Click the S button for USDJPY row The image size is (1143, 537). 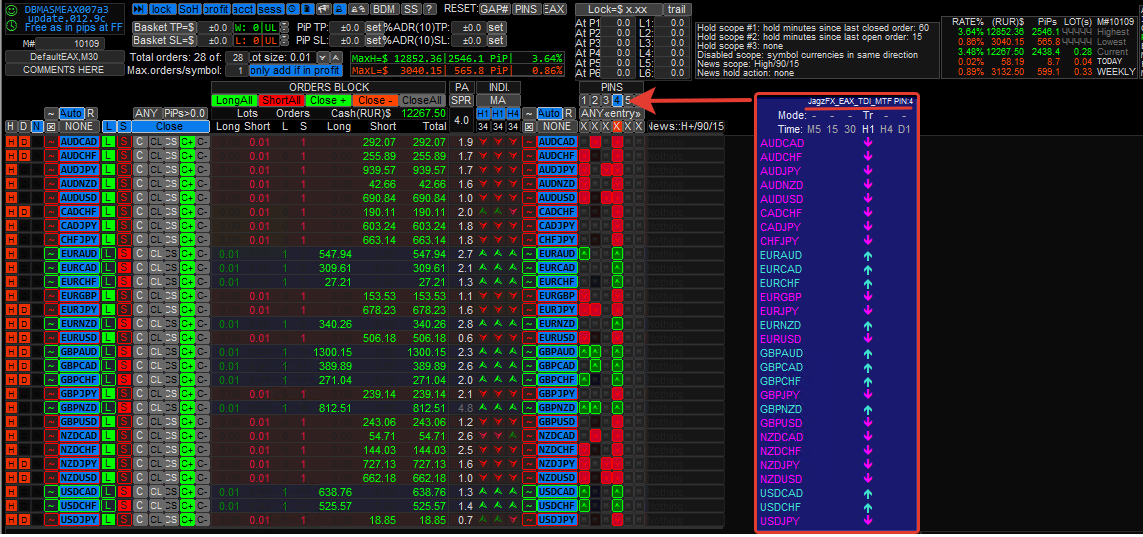(x=124, y=520)
